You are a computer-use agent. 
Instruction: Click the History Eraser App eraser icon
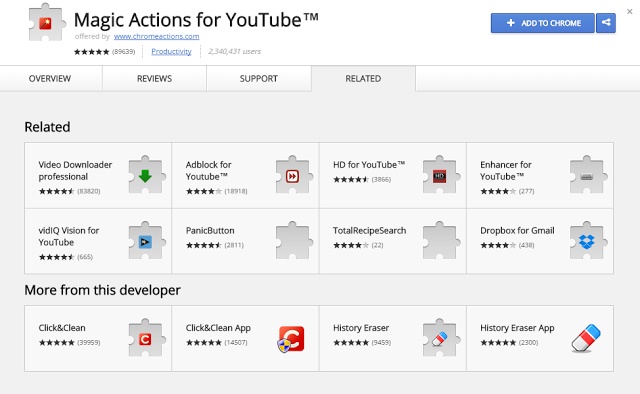(x=586, y=338)
